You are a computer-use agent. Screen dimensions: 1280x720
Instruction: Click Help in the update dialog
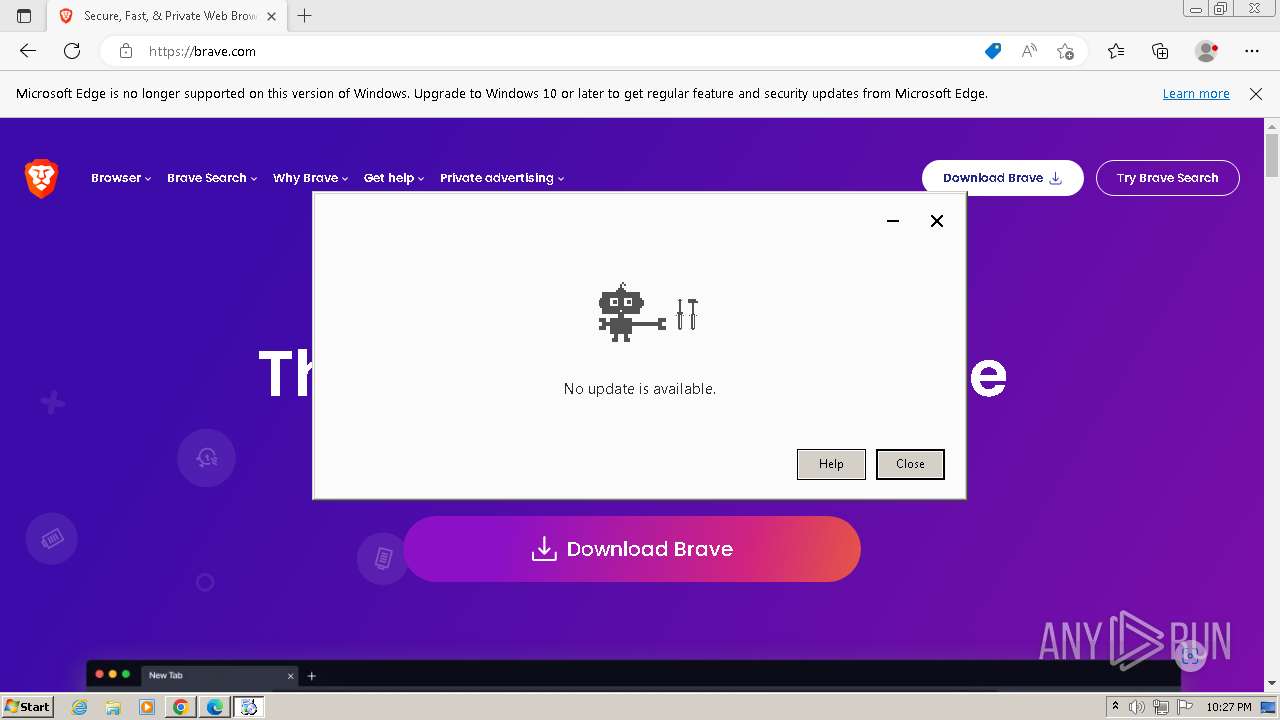(x=831, y=464)
